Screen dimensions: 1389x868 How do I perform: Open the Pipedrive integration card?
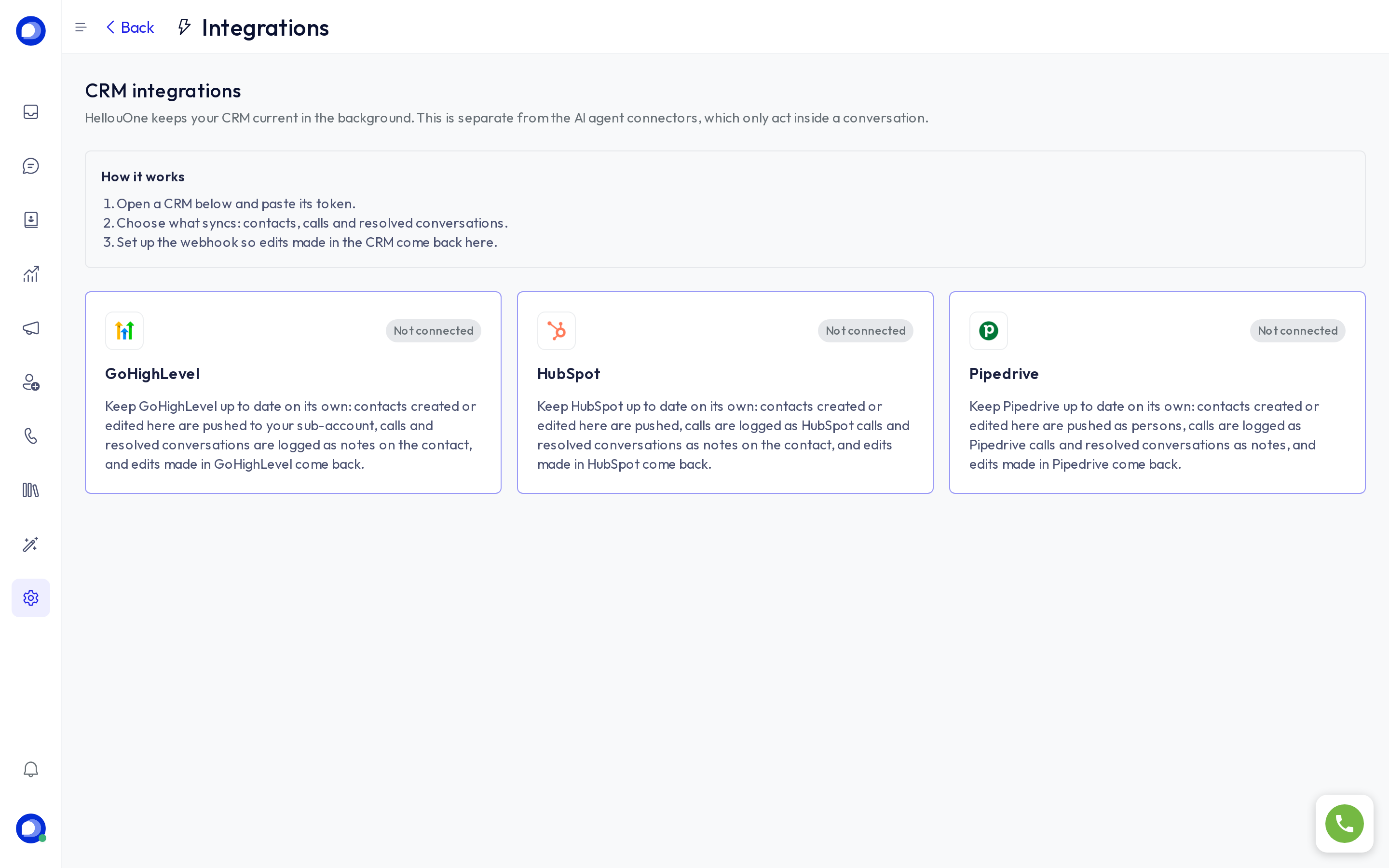point(1157,393)
